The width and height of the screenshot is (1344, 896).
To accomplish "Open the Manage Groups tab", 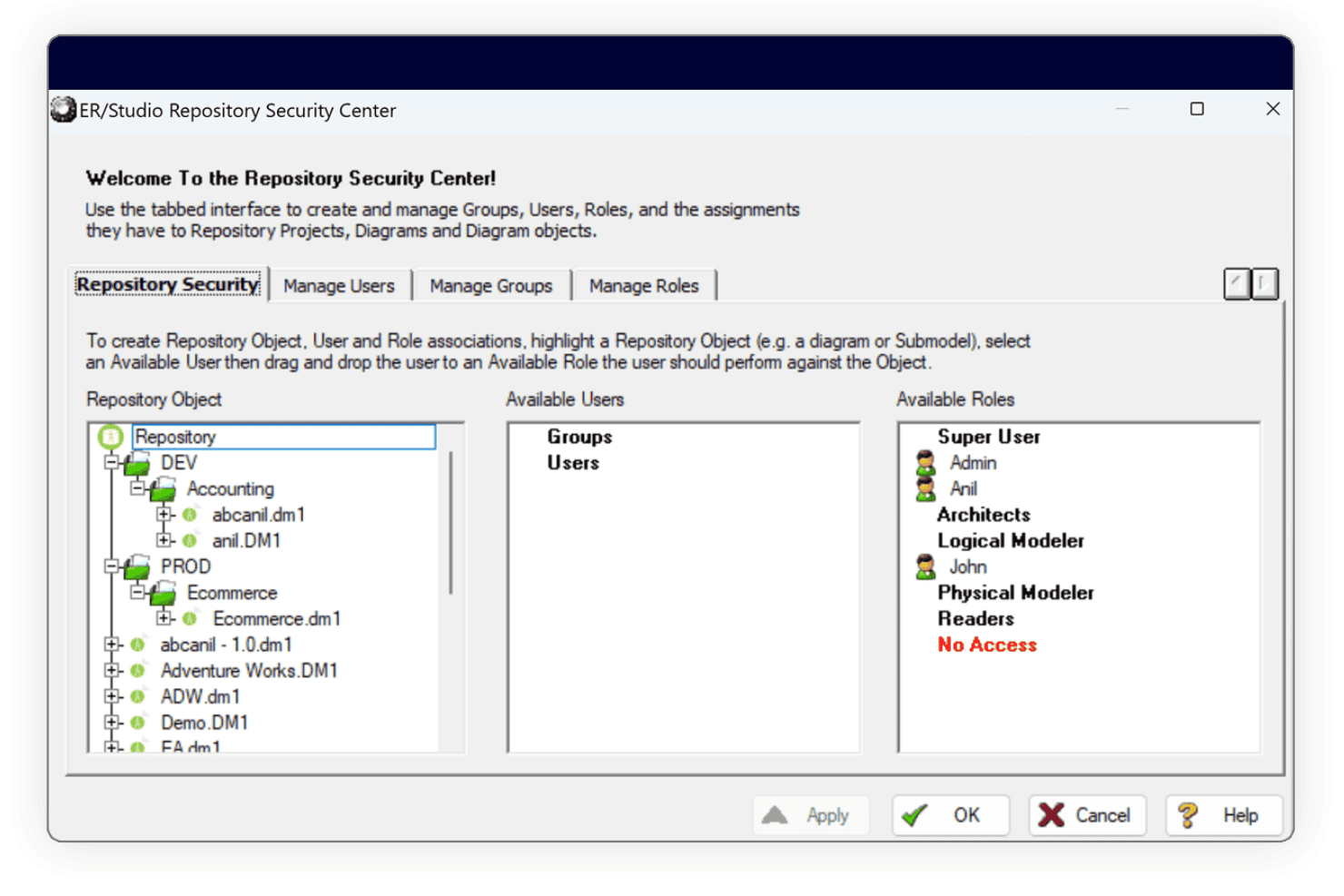I will (491, 286).
